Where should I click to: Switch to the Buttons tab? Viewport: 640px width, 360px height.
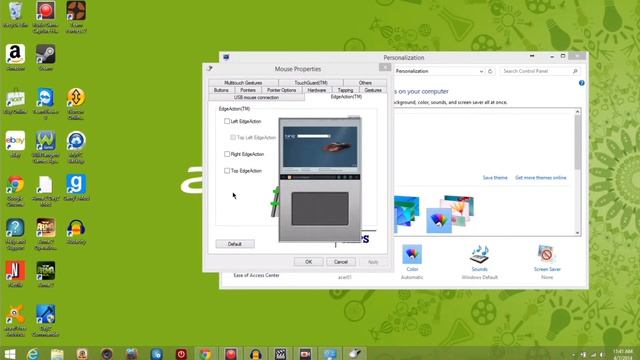click(221, 90)
